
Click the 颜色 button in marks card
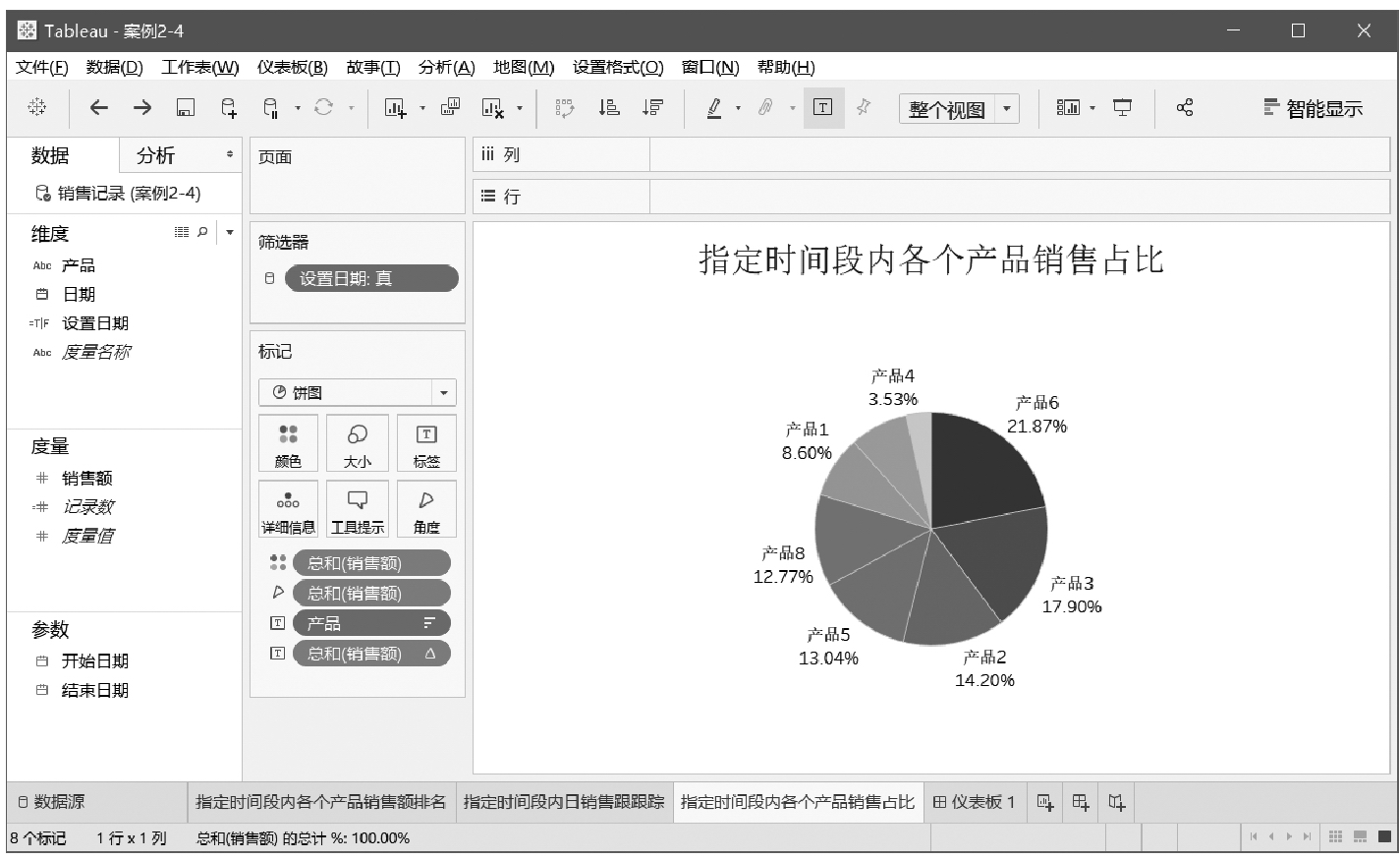(288, 443)
